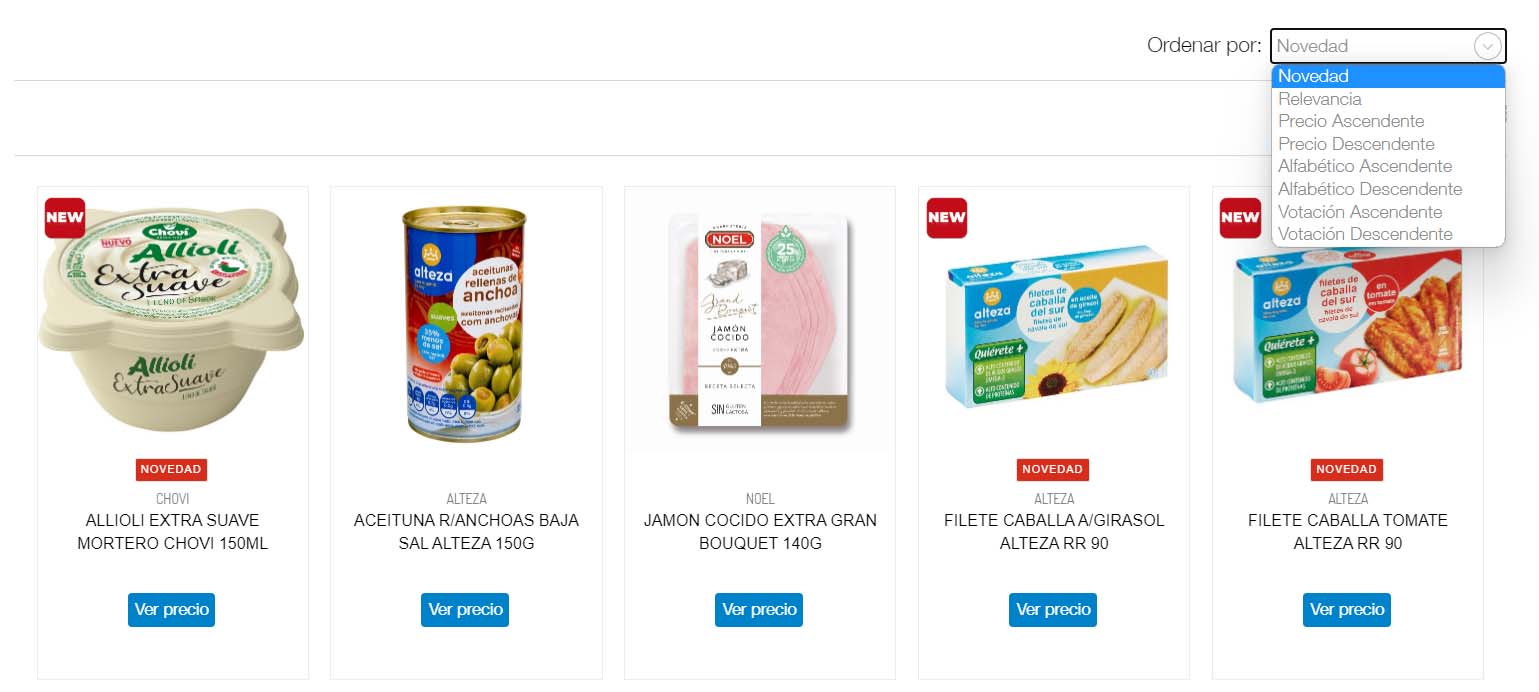This screenshot has width=1539, height=692.
Task: Open the Alteza olives can image
Action: coord(465,322)
